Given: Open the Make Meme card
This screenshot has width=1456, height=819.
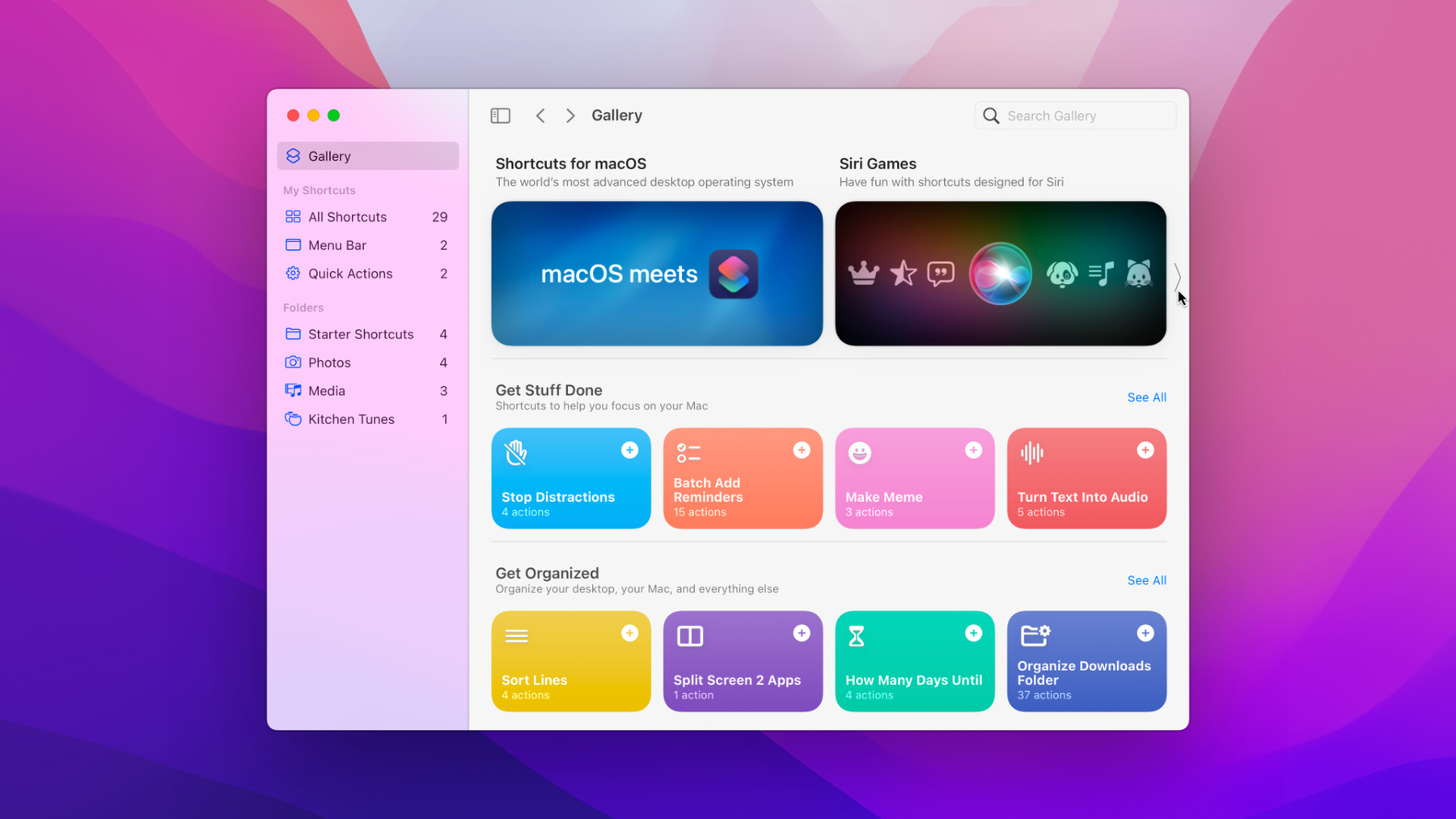Looking at the screenshot, I should click(x=915, y=478).
